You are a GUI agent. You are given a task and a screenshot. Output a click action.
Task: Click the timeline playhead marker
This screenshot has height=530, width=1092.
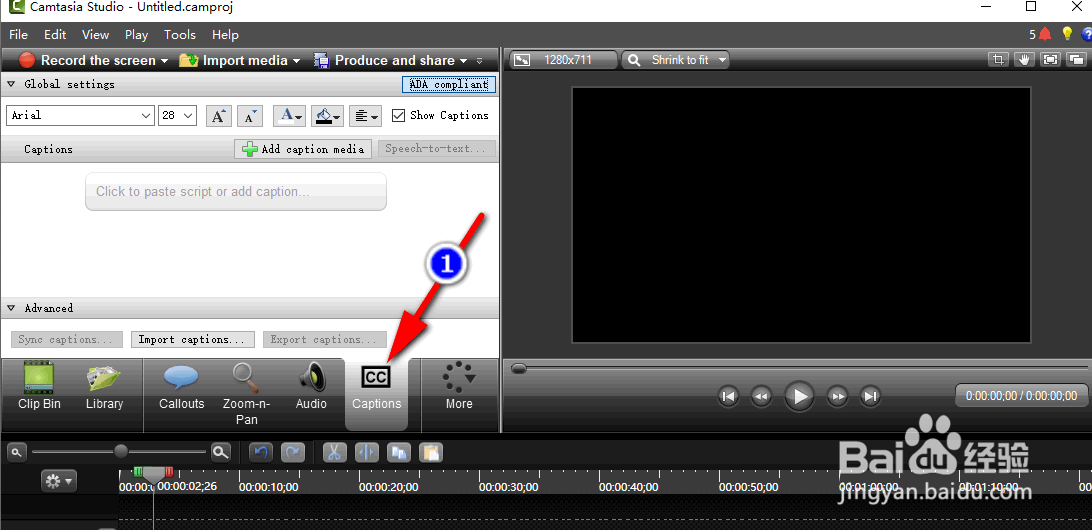click(153, 474)
